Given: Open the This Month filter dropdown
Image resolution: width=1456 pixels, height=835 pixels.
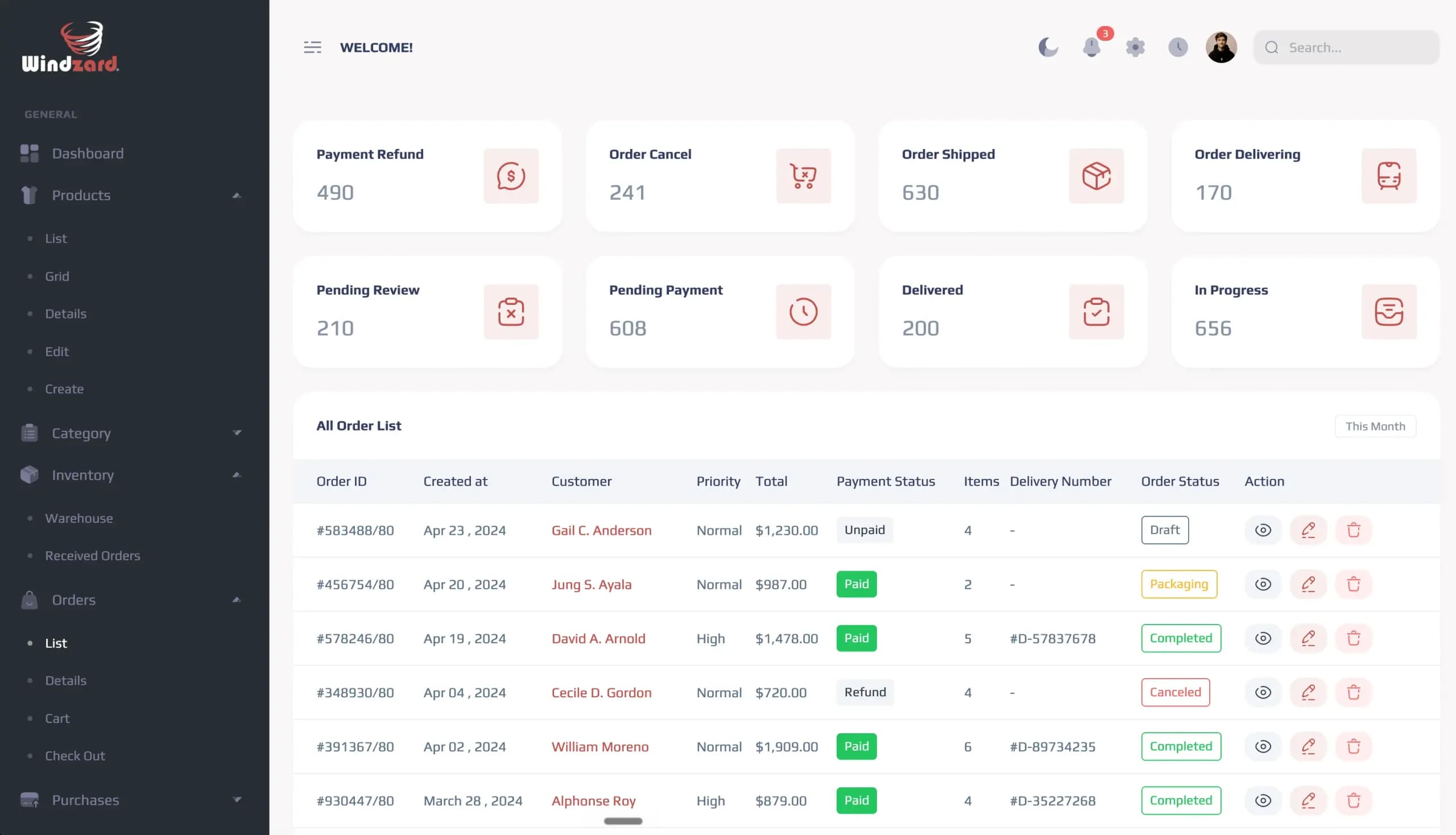Looking at the screenshot, I should (x=1375, y=426).
